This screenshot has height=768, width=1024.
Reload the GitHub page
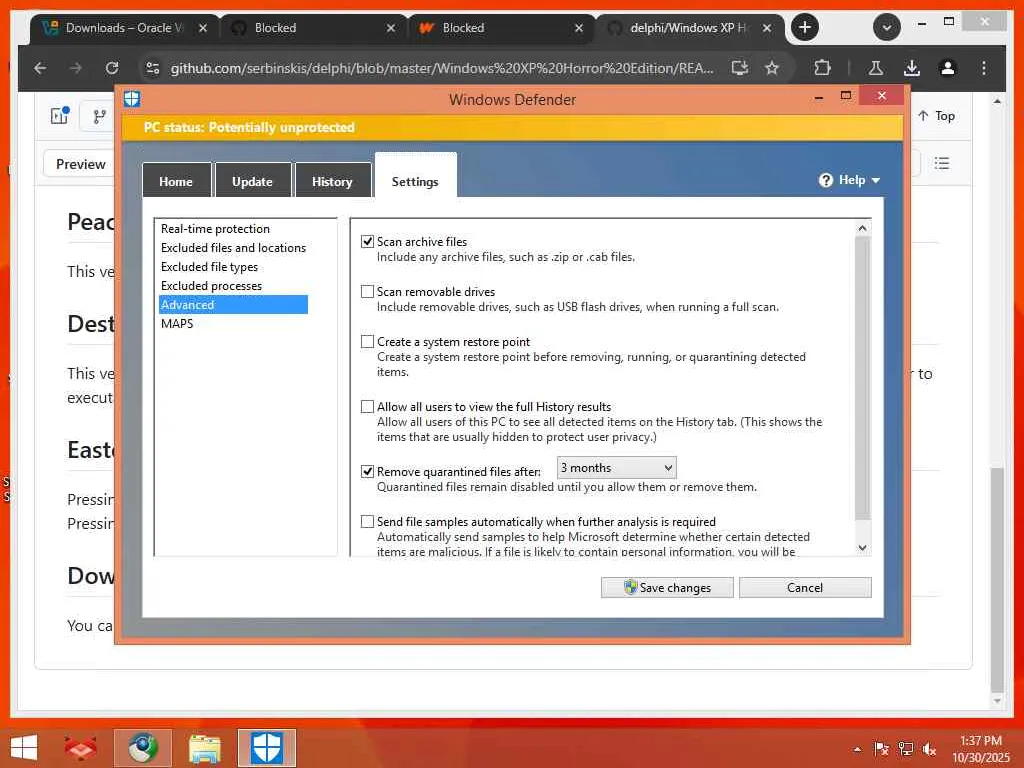click(112, 68)
